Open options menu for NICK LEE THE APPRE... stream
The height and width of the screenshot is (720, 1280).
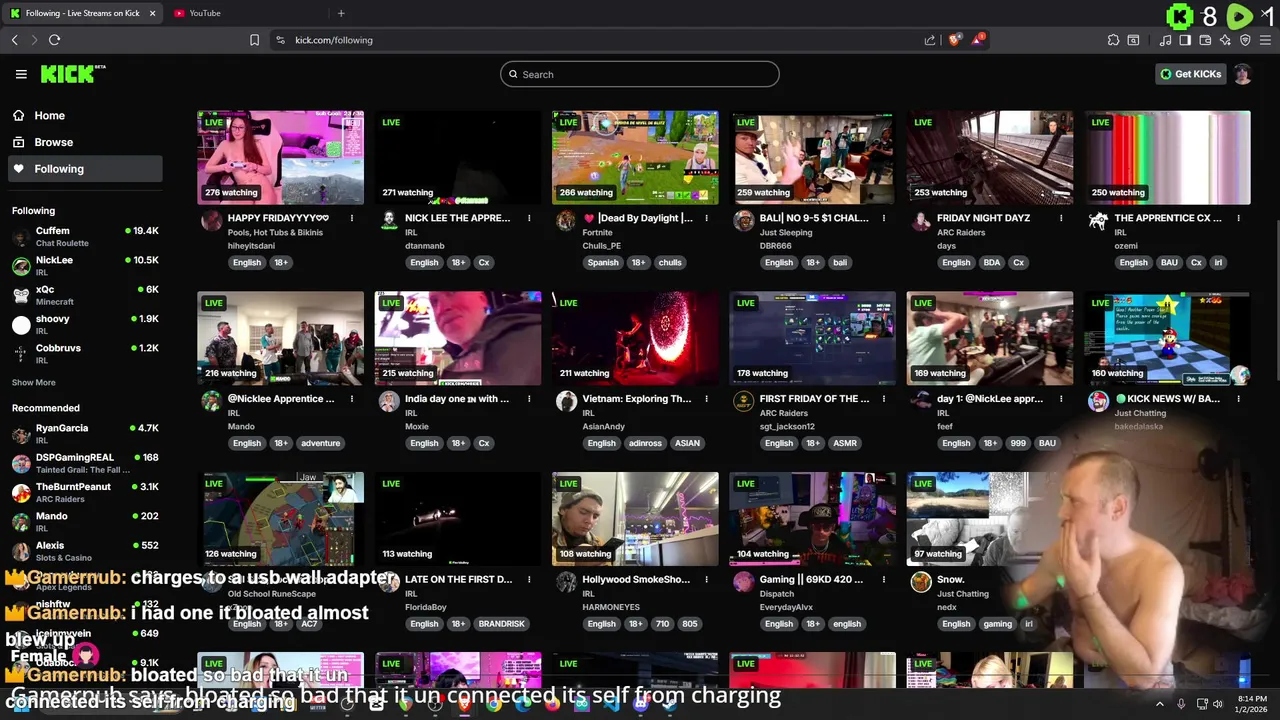[x=529, y=218]
